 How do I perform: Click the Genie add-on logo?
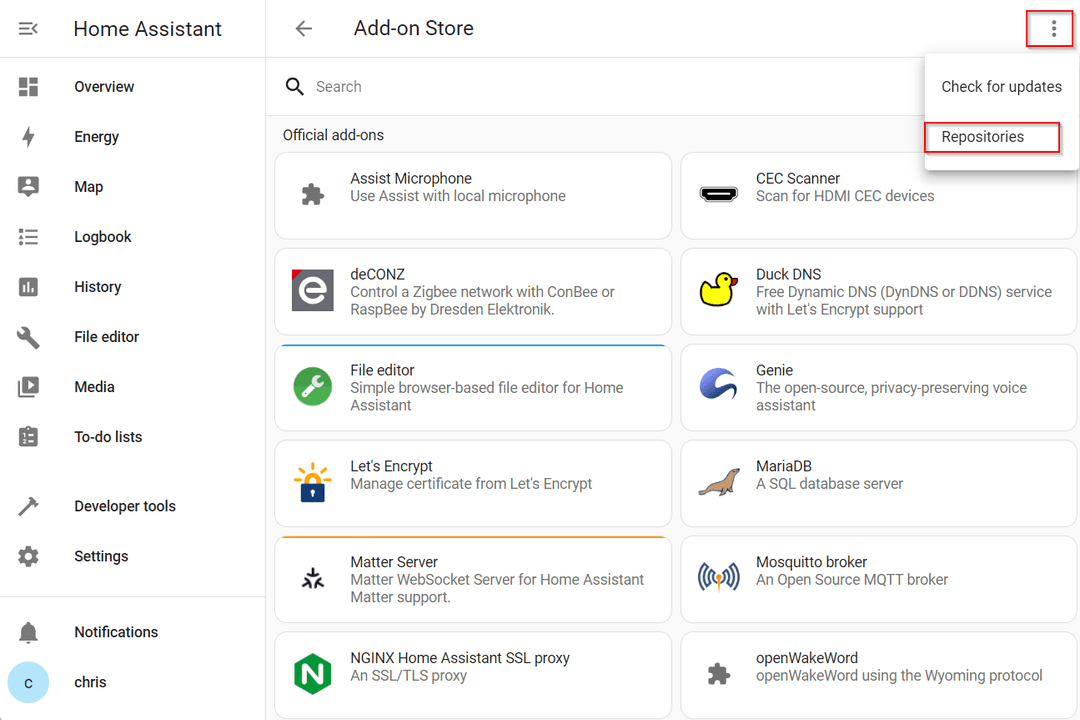click(718, 385)
